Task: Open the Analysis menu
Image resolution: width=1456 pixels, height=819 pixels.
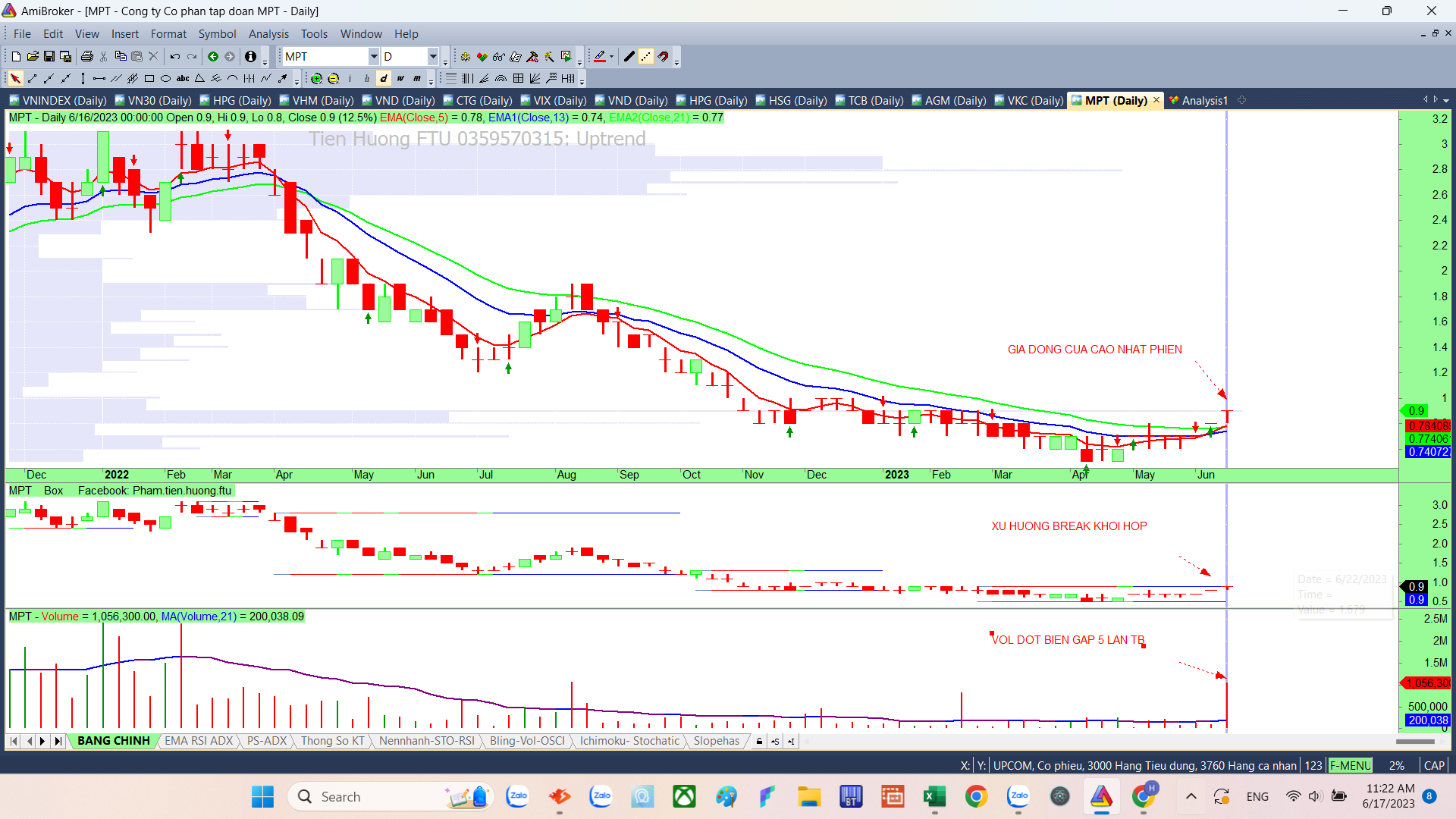Action: click(268, 34)
